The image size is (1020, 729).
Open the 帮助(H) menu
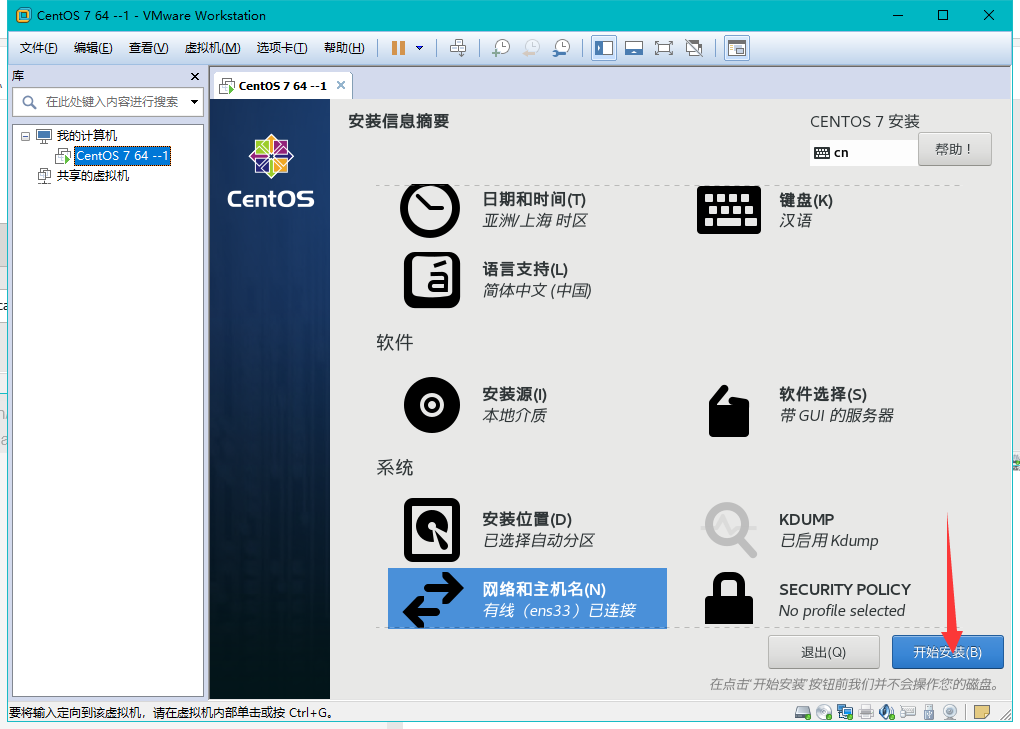[x=344, y=48]
